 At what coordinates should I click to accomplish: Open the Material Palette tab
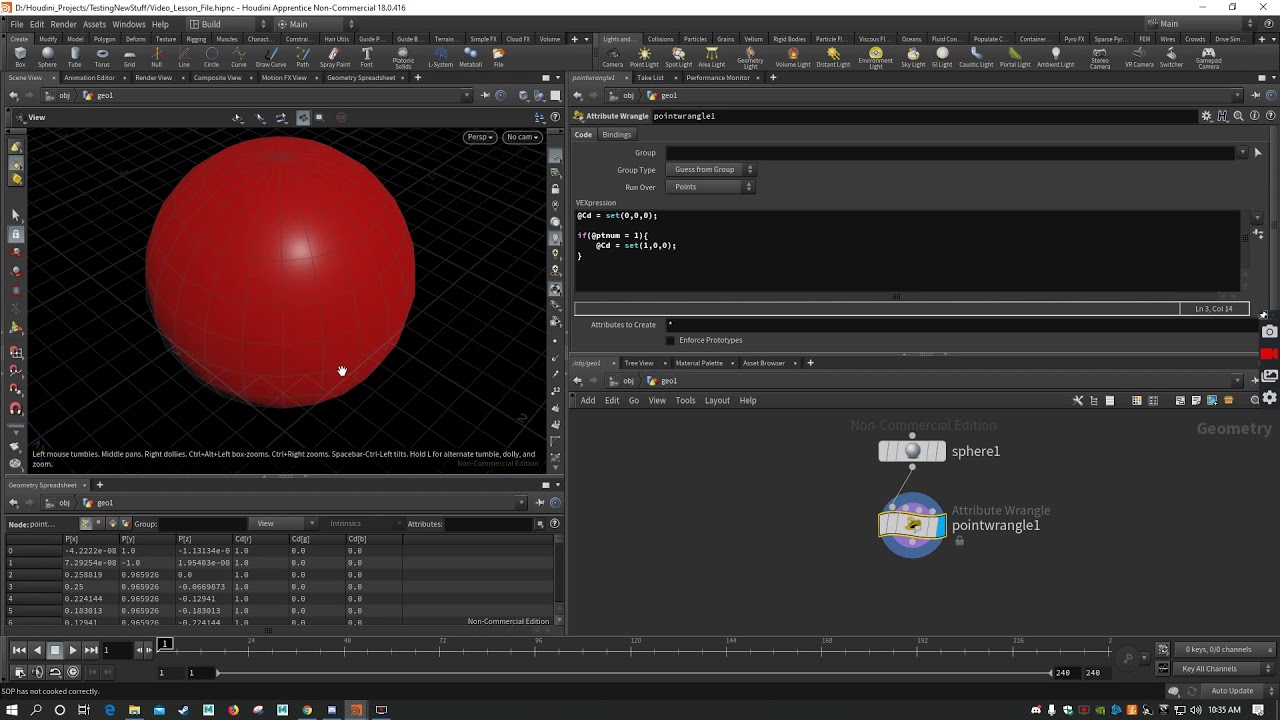[x=699, y=363]
